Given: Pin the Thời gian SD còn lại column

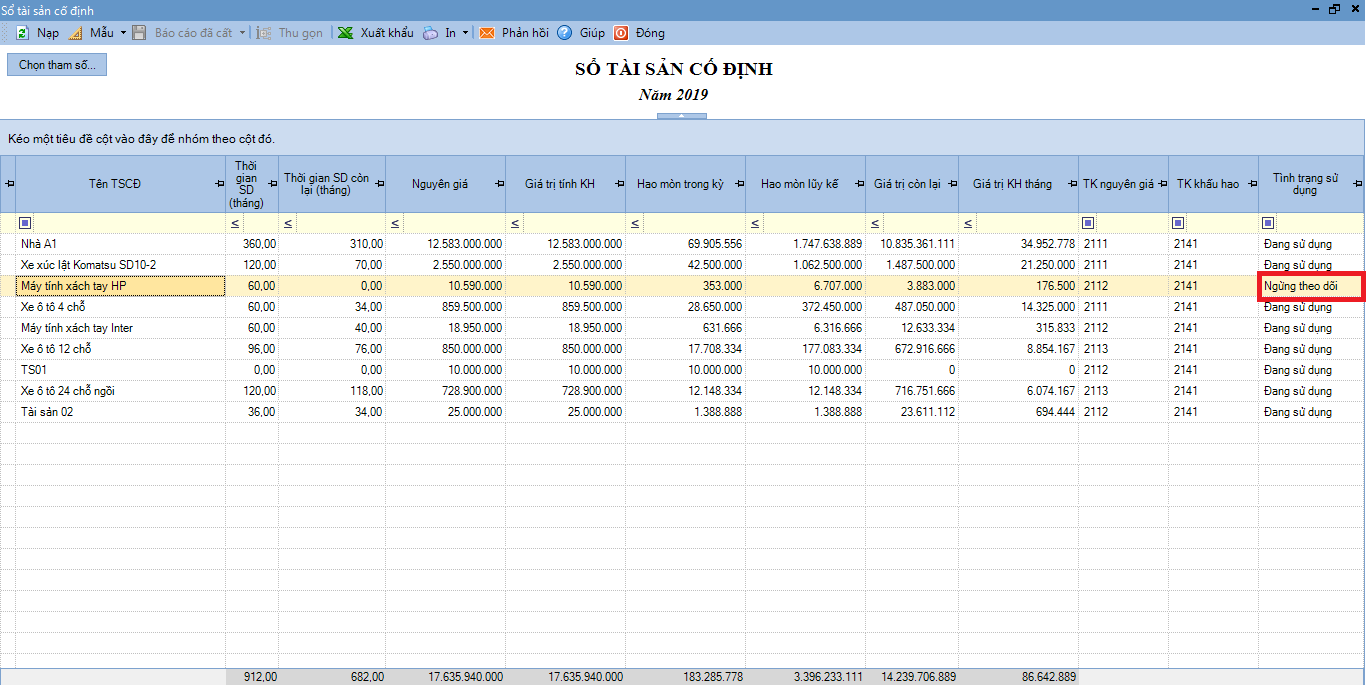Looking at the screenshot, I should (379, 184).
